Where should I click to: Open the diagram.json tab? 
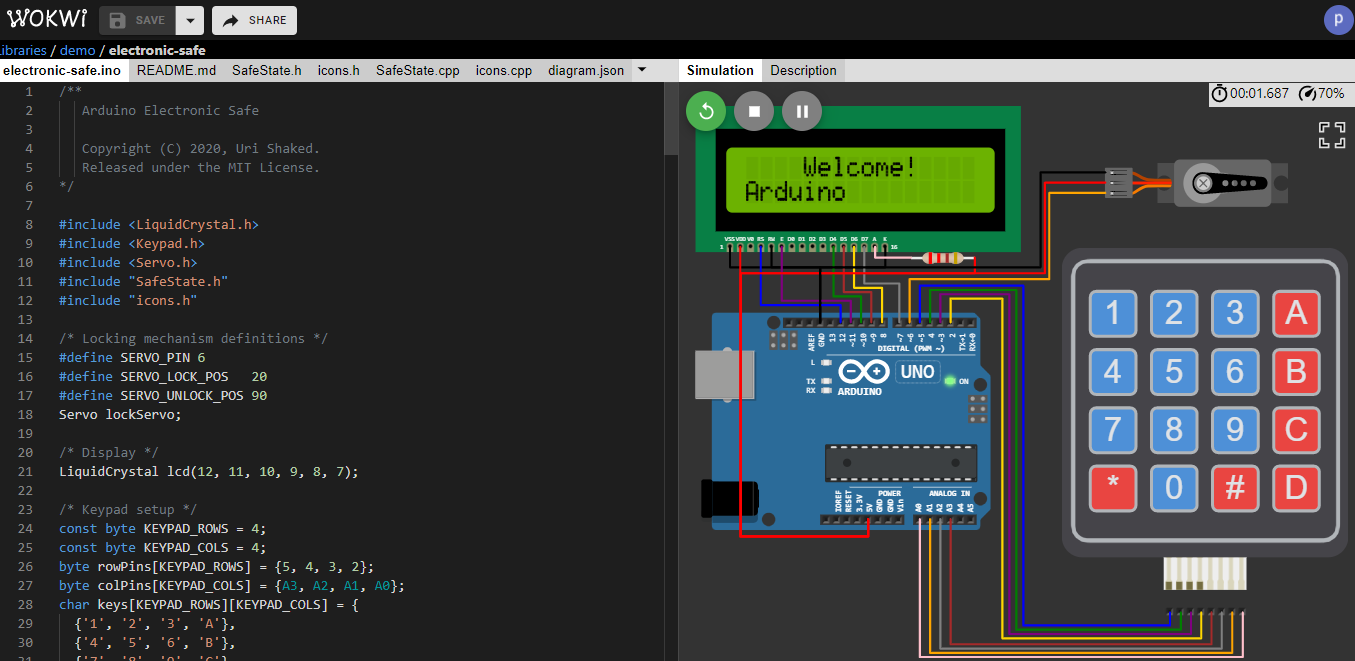pyautogui.click(x=586, y=70)
